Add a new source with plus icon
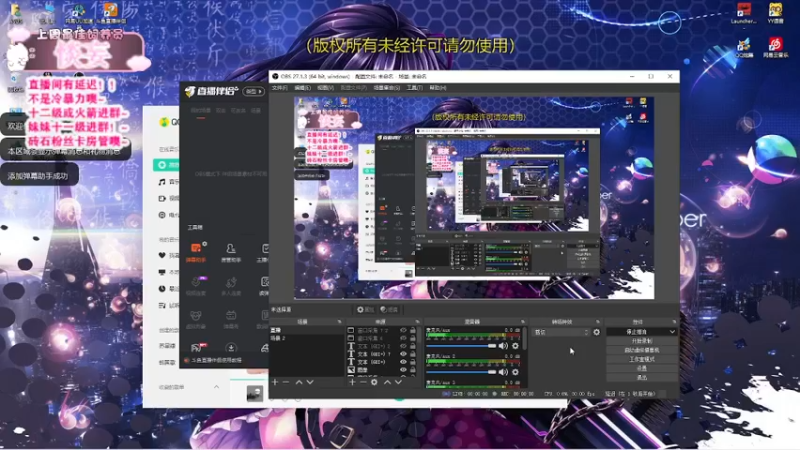The width and height of the screenshot is (800, 450). [352, 382]
